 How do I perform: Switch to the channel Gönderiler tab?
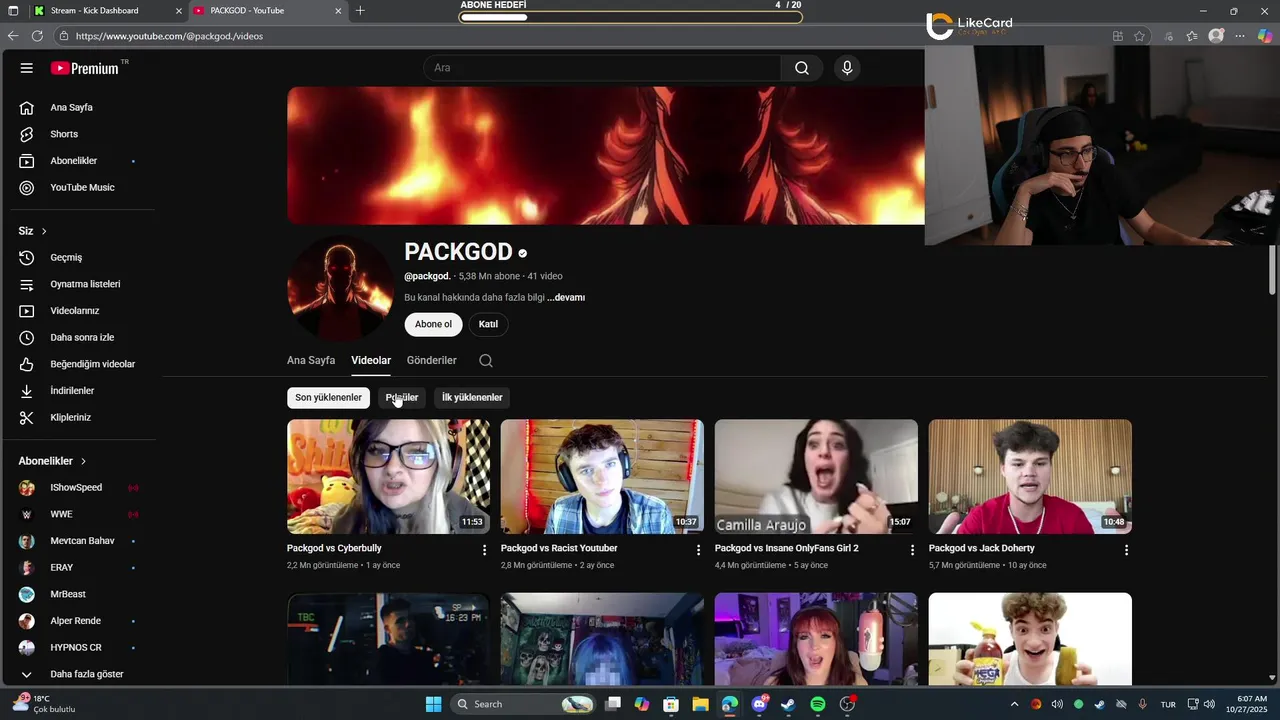pyautogui.click(x=432, y=360)
